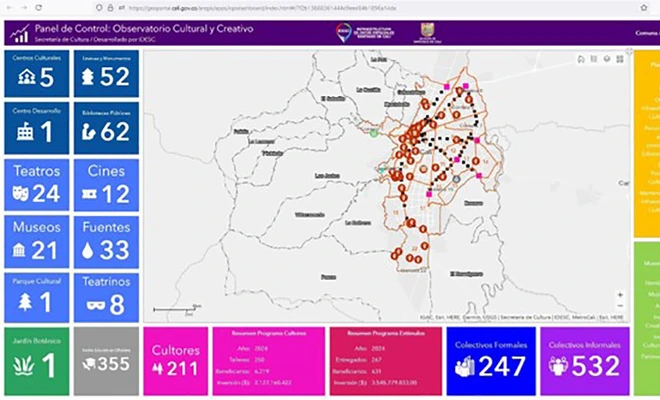The height and width of the screenshot is (400, 660).
Task: Click the green circle marker on map
Action: (374, 133)
